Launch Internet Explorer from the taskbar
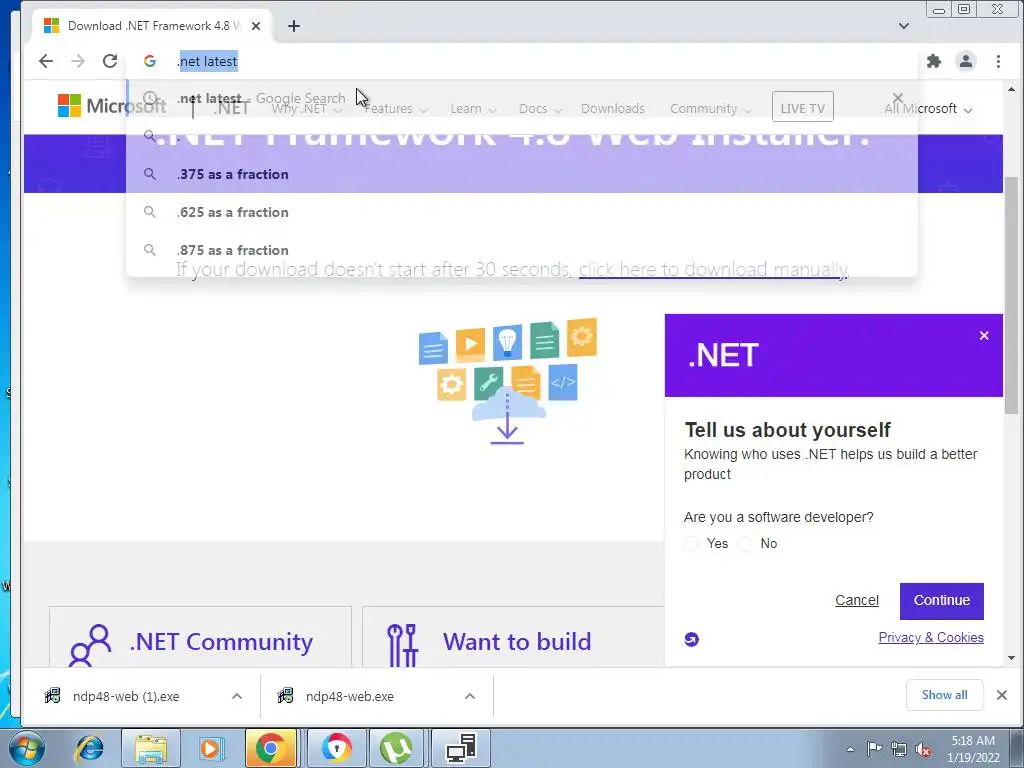Screen dimensions: 1024x768 coord(90,748)
